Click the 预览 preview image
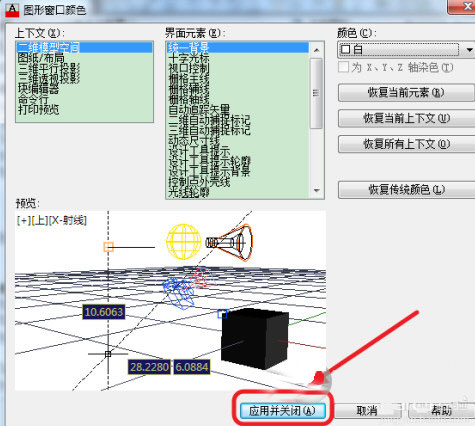This screenshot has width=475, height=426. [170, 301]
